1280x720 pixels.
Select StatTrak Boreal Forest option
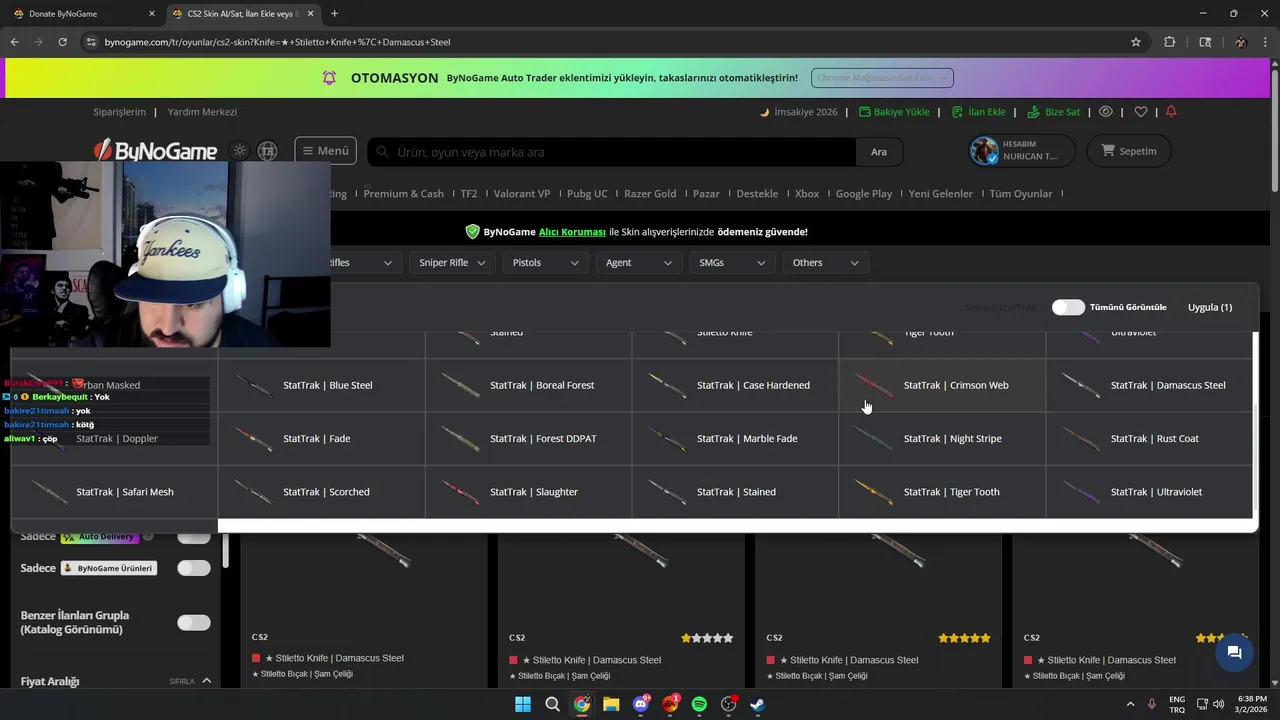tap(528, 385)
